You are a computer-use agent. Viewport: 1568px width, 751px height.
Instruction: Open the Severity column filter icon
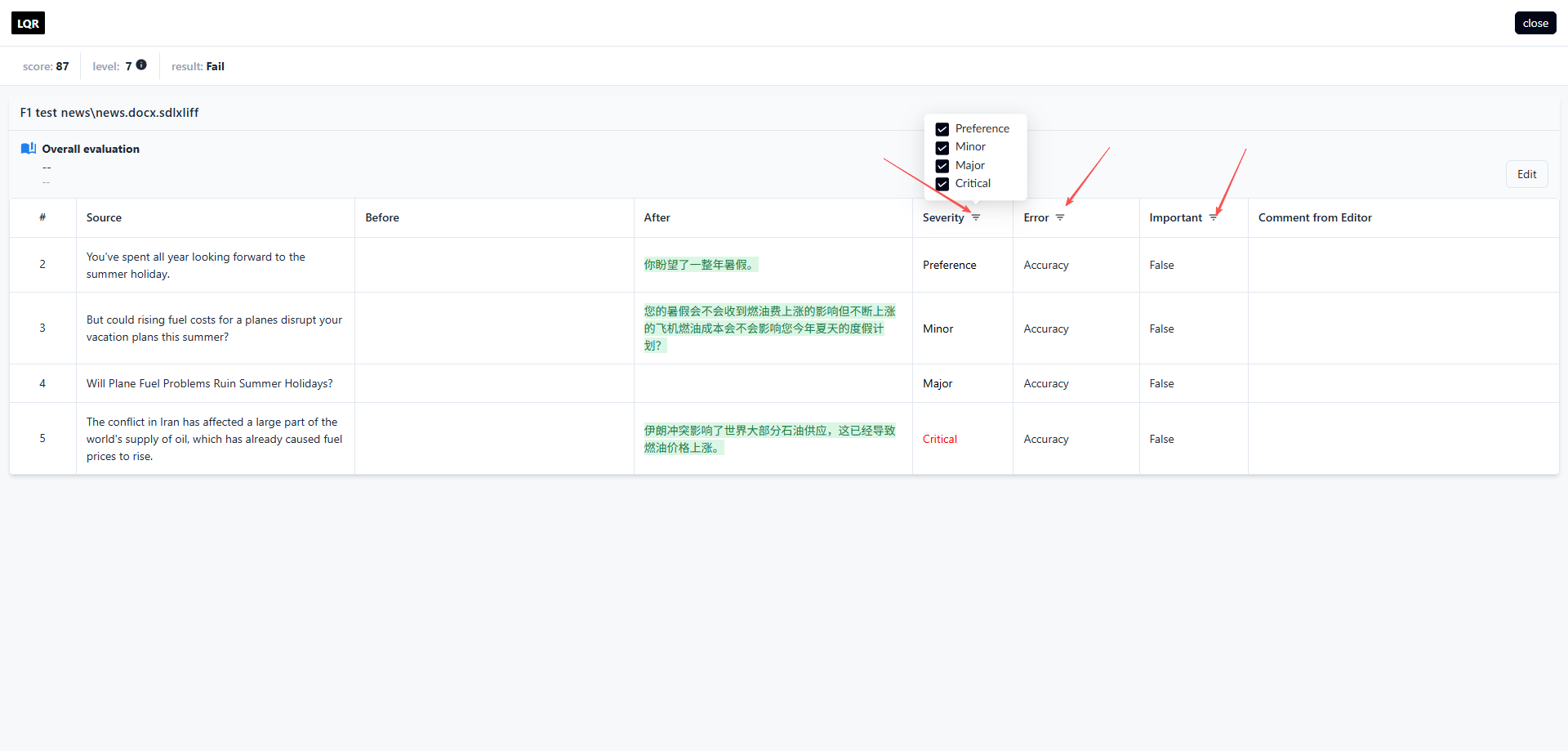976,217
